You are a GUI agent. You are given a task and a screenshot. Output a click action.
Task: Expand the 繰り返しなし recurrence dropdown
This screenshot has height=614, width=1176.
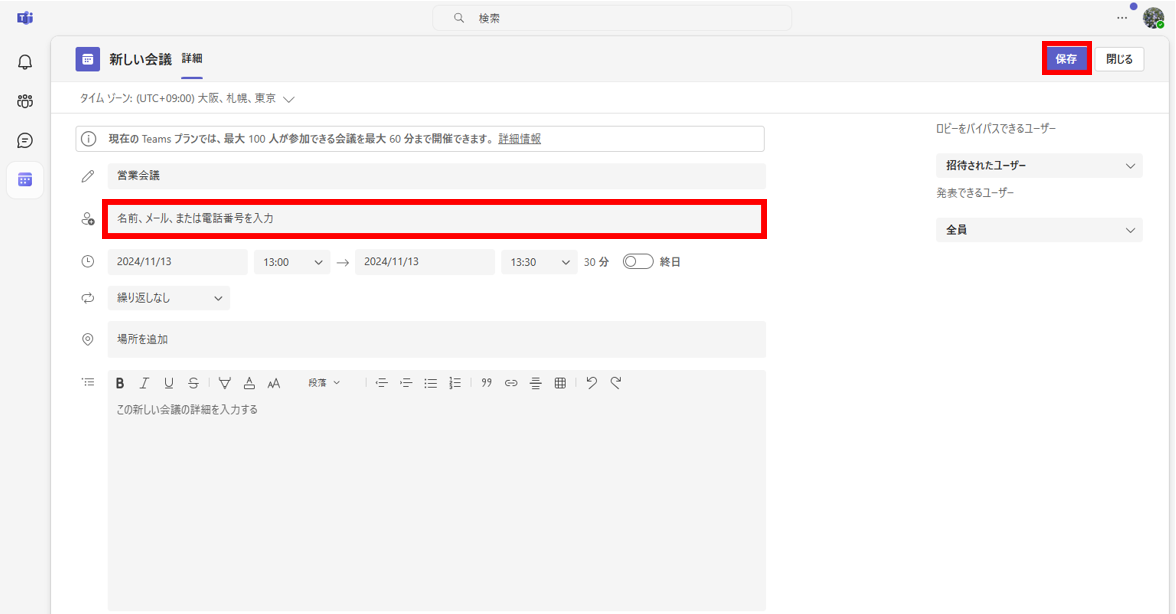point(169,298)
